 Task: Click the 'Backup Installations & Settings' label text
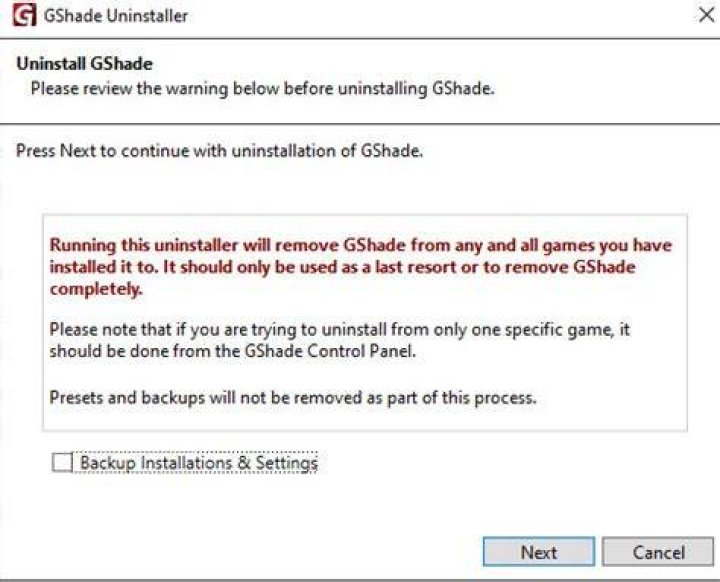pos(199,463)
